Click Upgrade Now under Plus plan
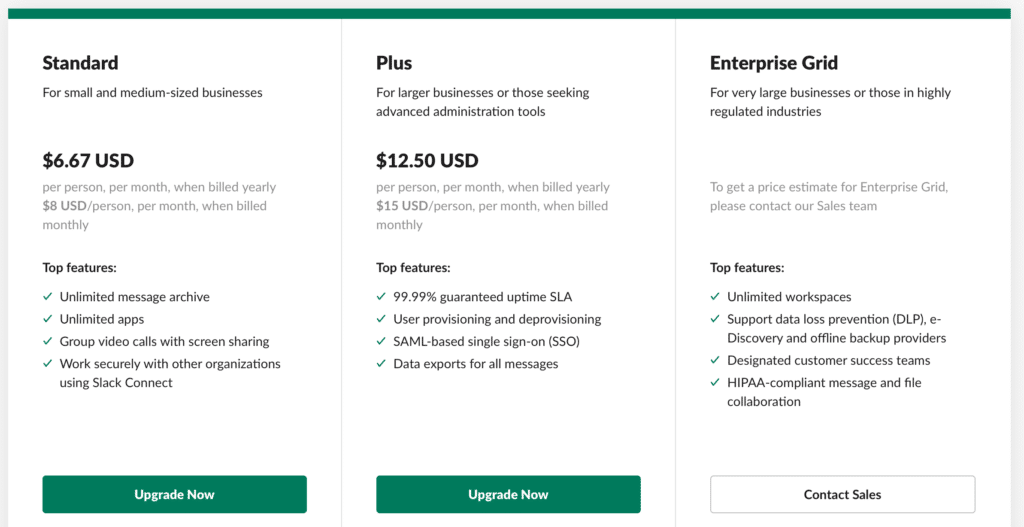 click(x=508, y=494)
